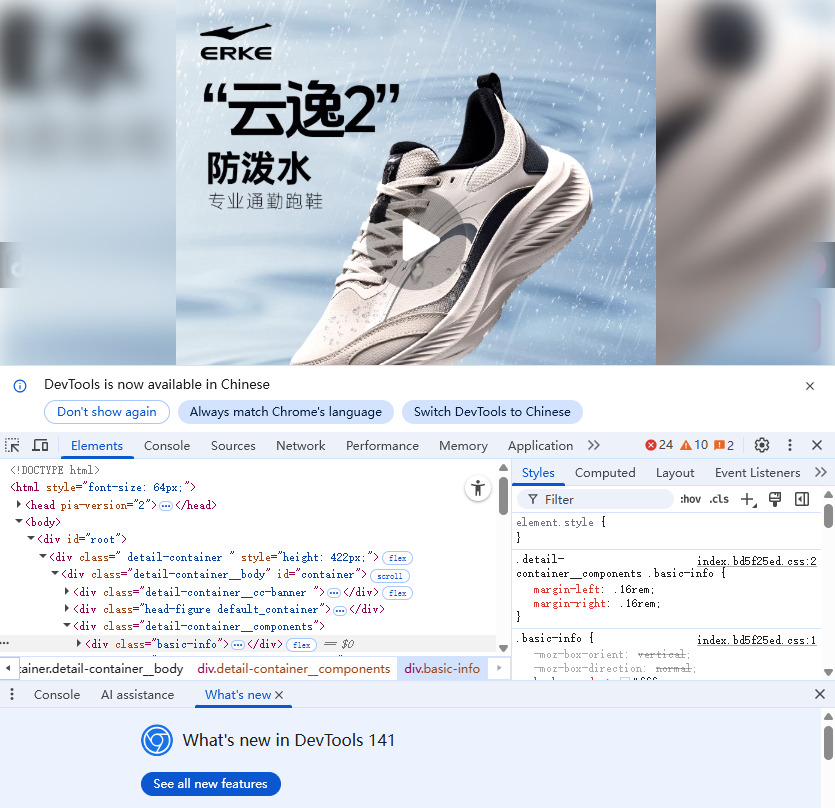Close the bottom drawer
Viewport: 835px width, 808px height.
point(820,694)
